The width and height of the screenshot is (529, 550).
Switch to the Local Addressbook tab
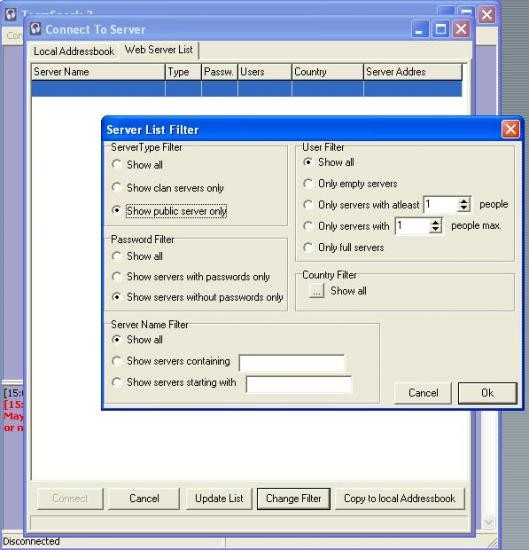[74, 51]
